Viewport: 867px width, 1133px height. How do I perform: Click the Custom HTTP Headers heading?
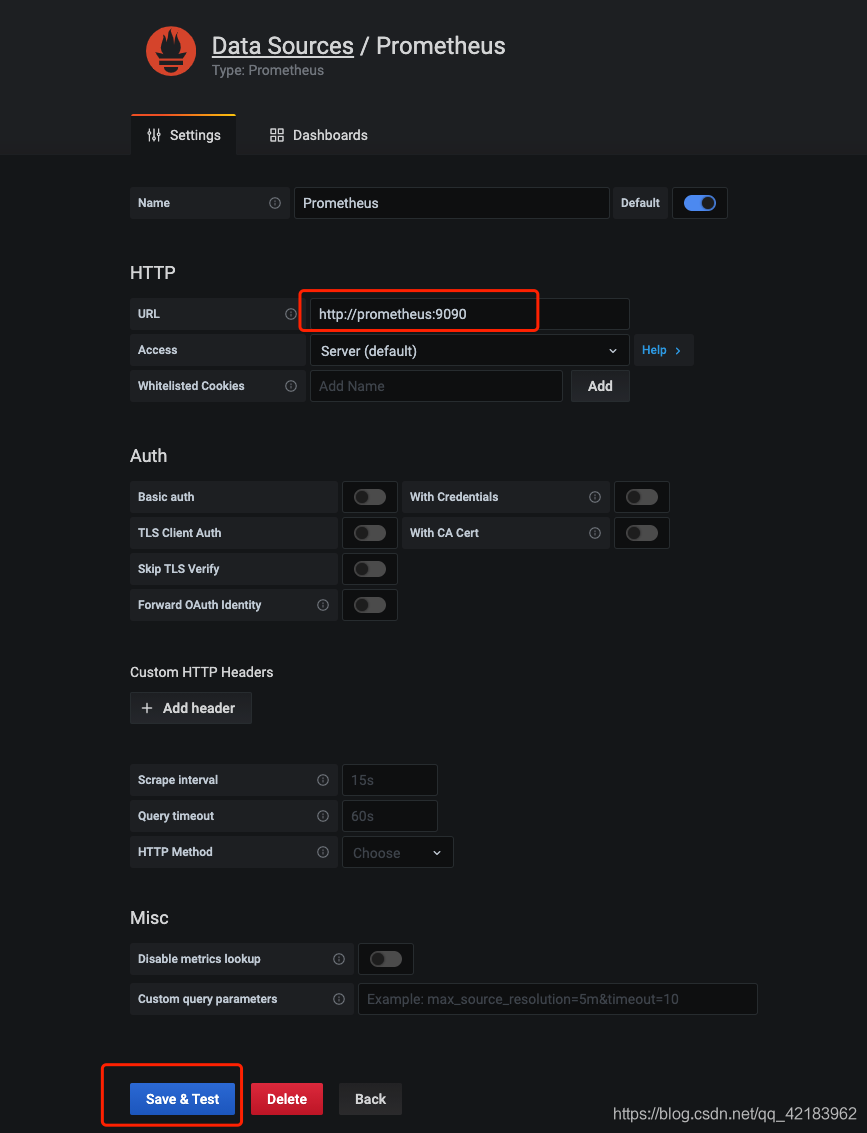(x=202, y=672)
